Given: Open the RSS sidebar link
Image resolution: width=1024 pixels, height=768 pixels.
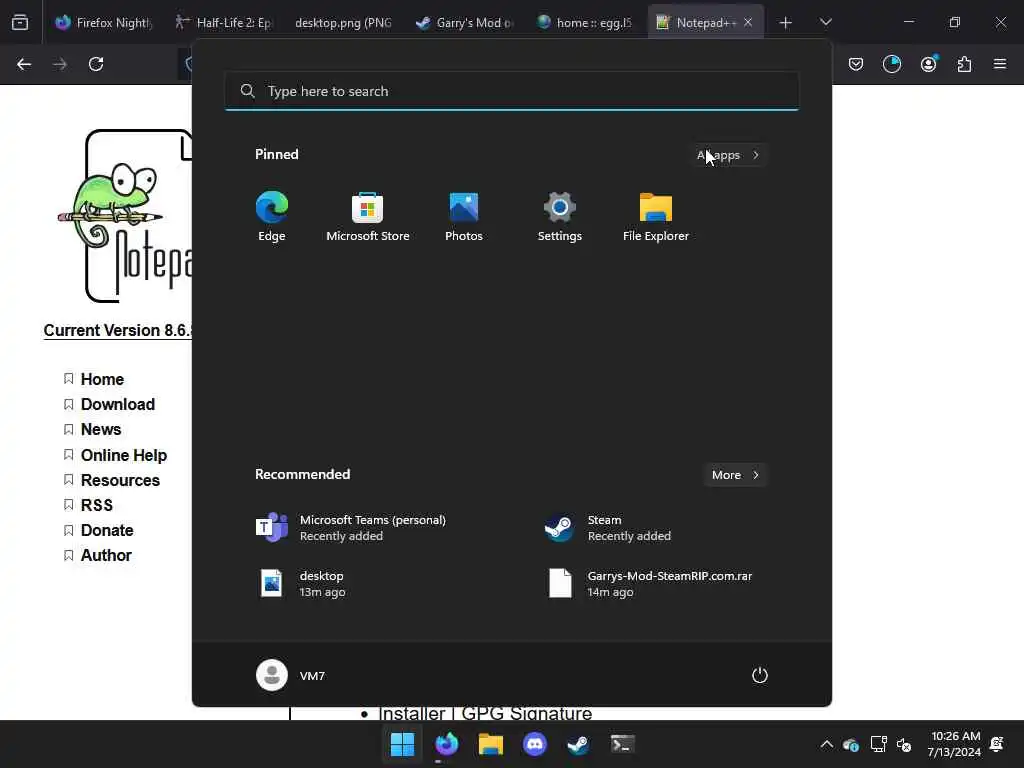Looking at the screenshot, I should point(97,505).
